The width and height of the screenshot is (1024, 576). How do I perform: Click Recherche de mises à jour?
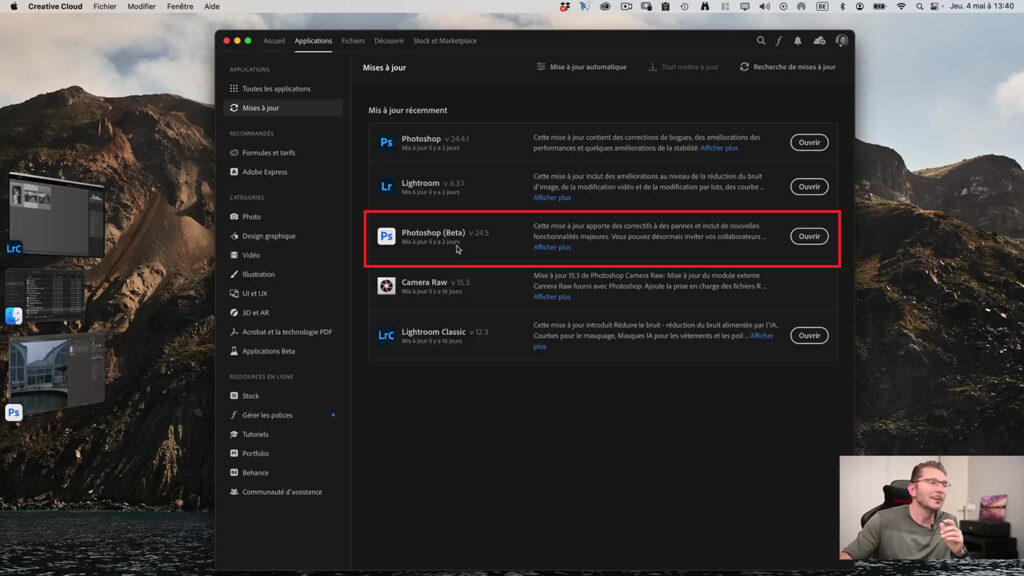[x=794, y=66]
